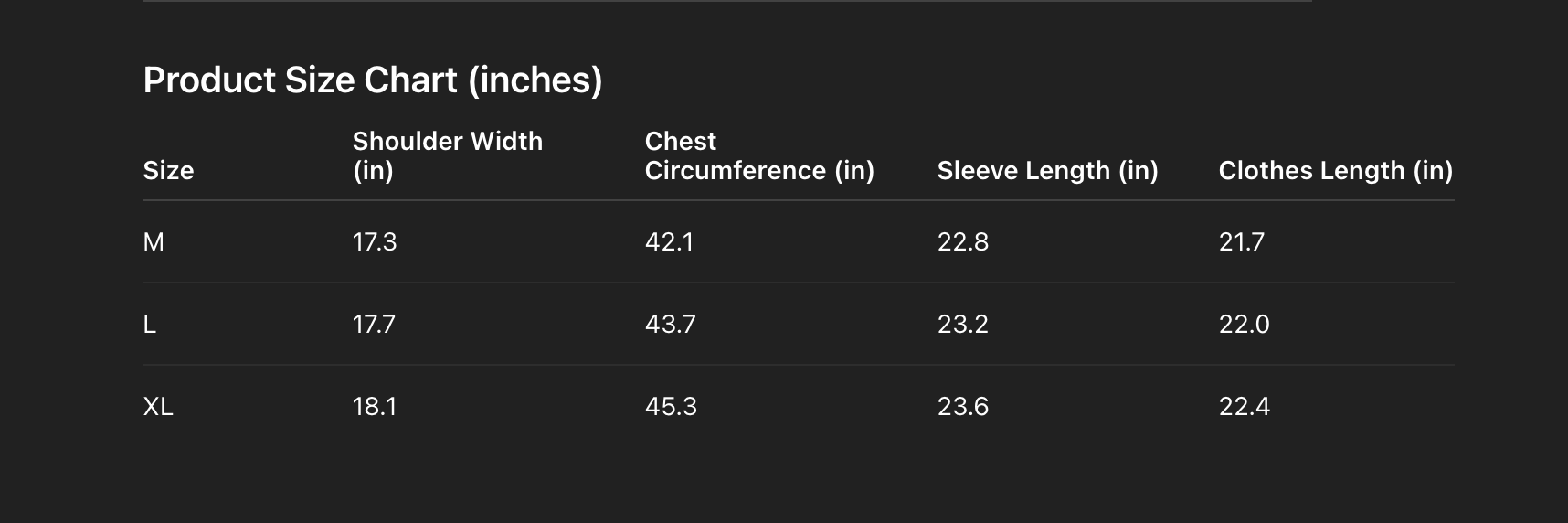Click clothes length value 22.4

(x=1245, y=407)
